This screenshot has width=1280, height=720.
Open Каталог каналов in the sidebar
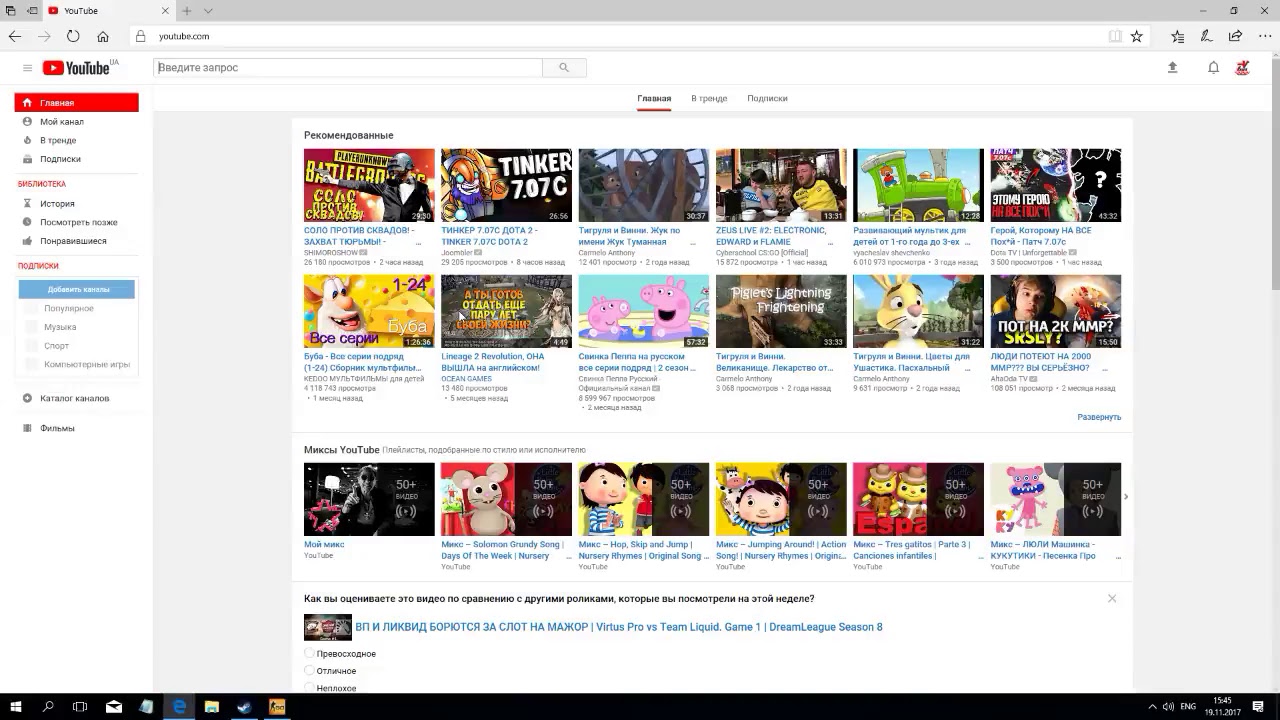[x=75, y=398]
